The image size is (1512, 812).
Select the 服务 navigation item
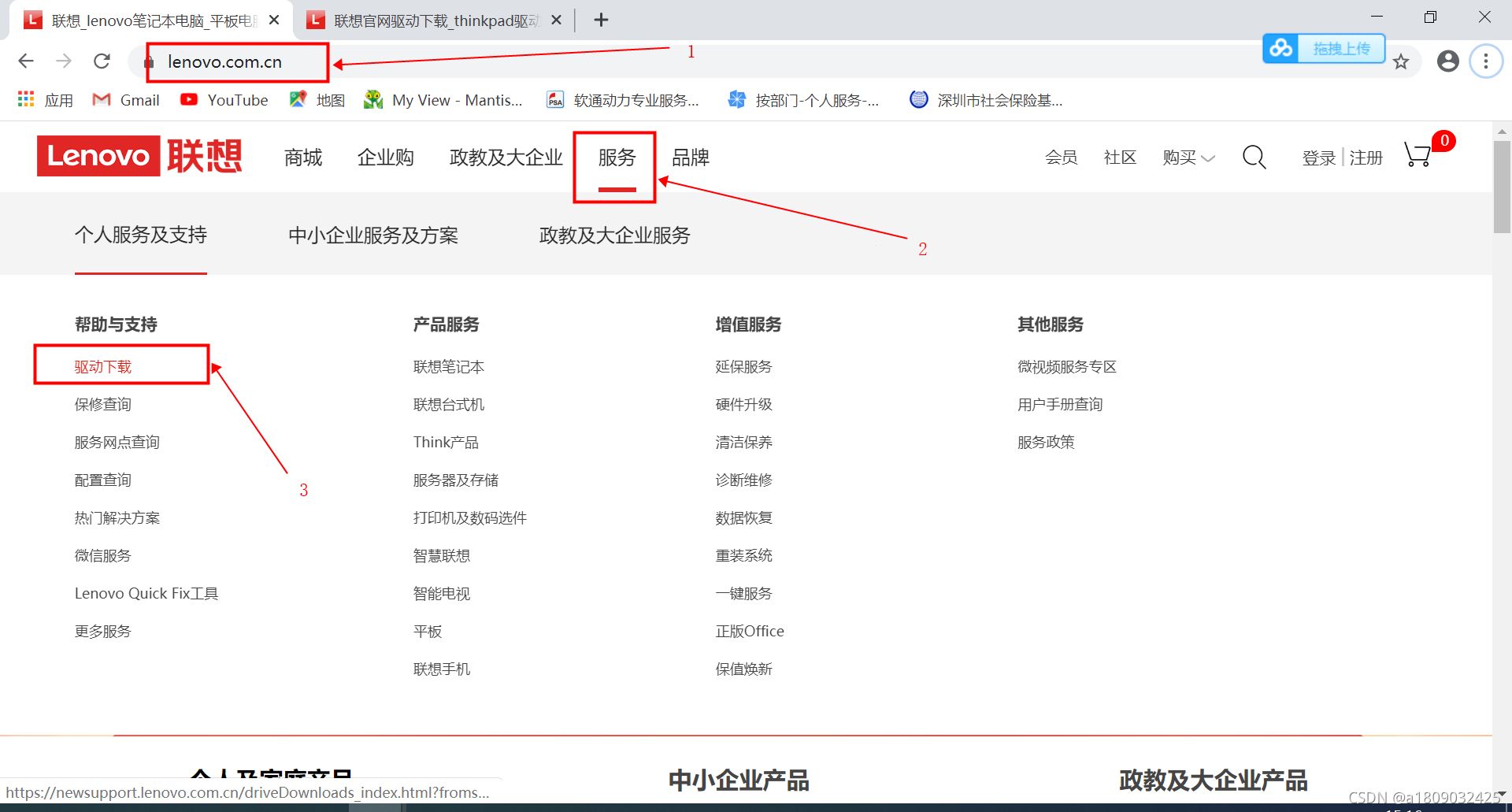click(617, 158)
